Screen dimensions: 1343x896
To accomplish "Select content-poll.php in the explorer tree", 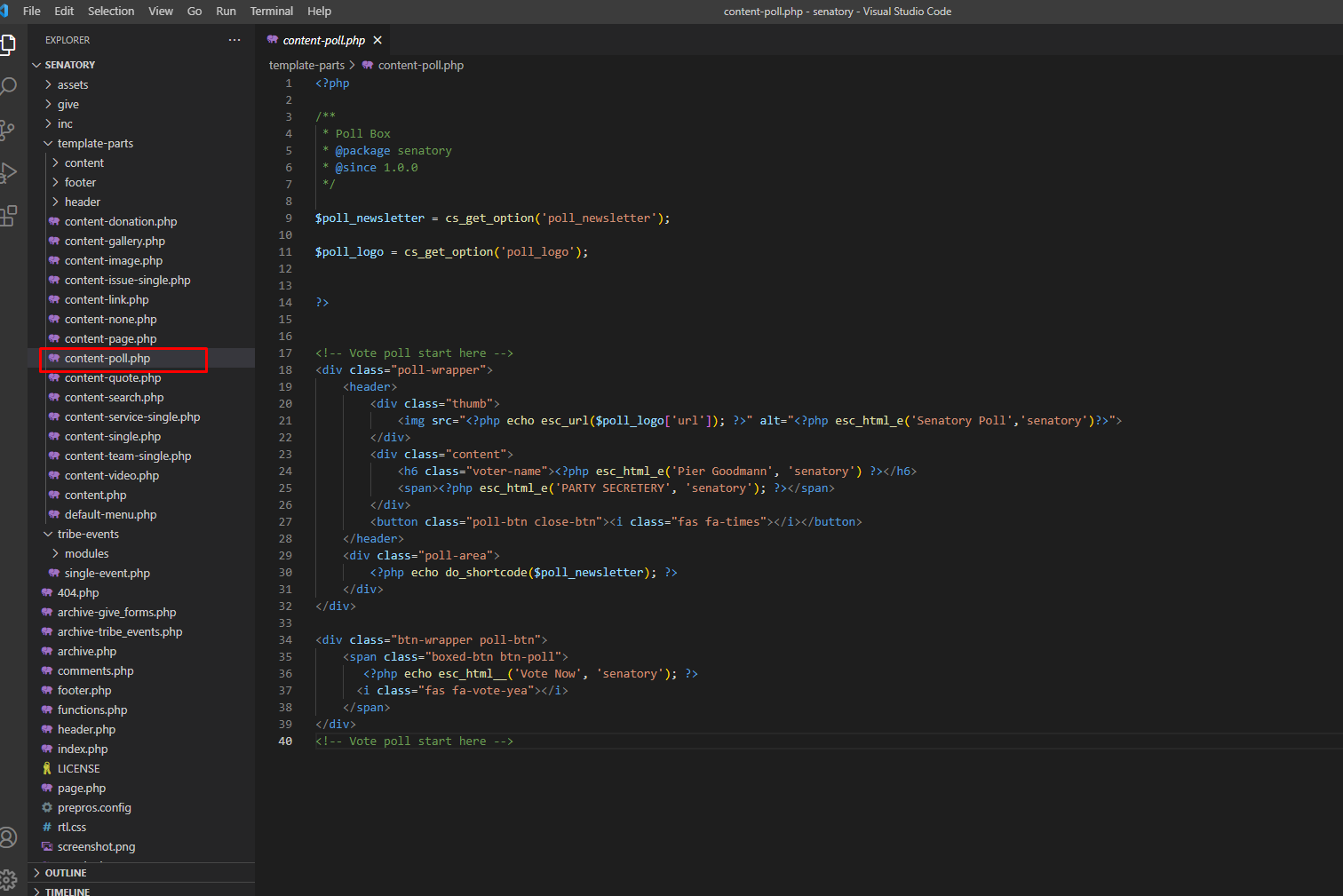I will coord(141,358).
